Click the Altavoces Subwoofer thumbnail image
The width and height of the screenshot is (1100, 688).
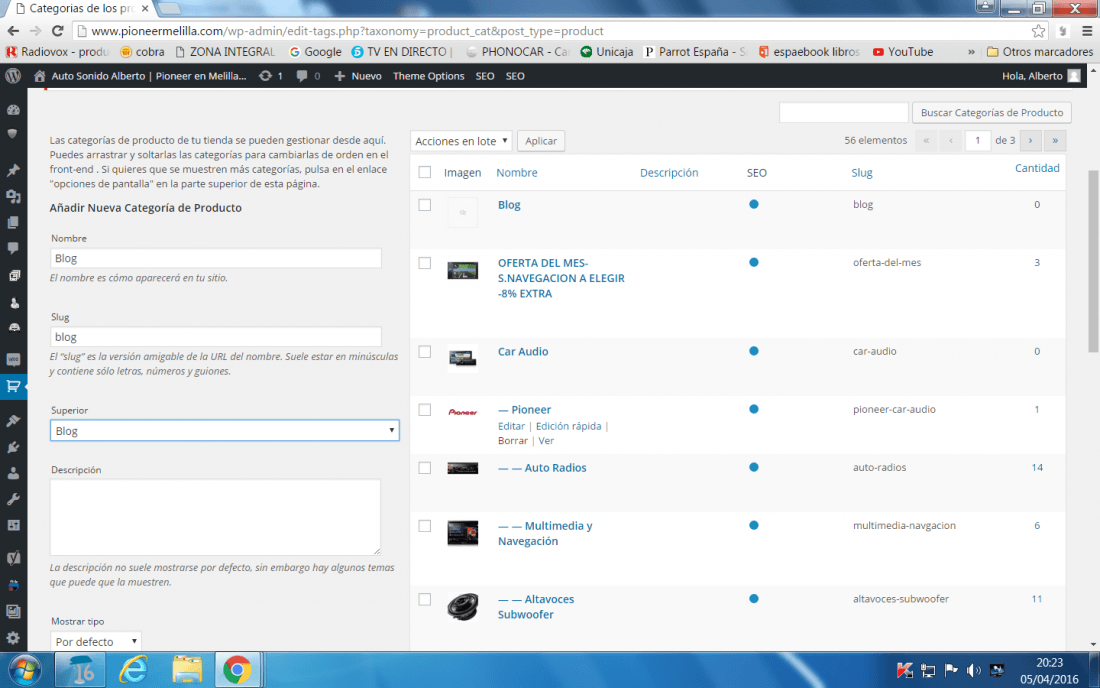tap(463, 607)
